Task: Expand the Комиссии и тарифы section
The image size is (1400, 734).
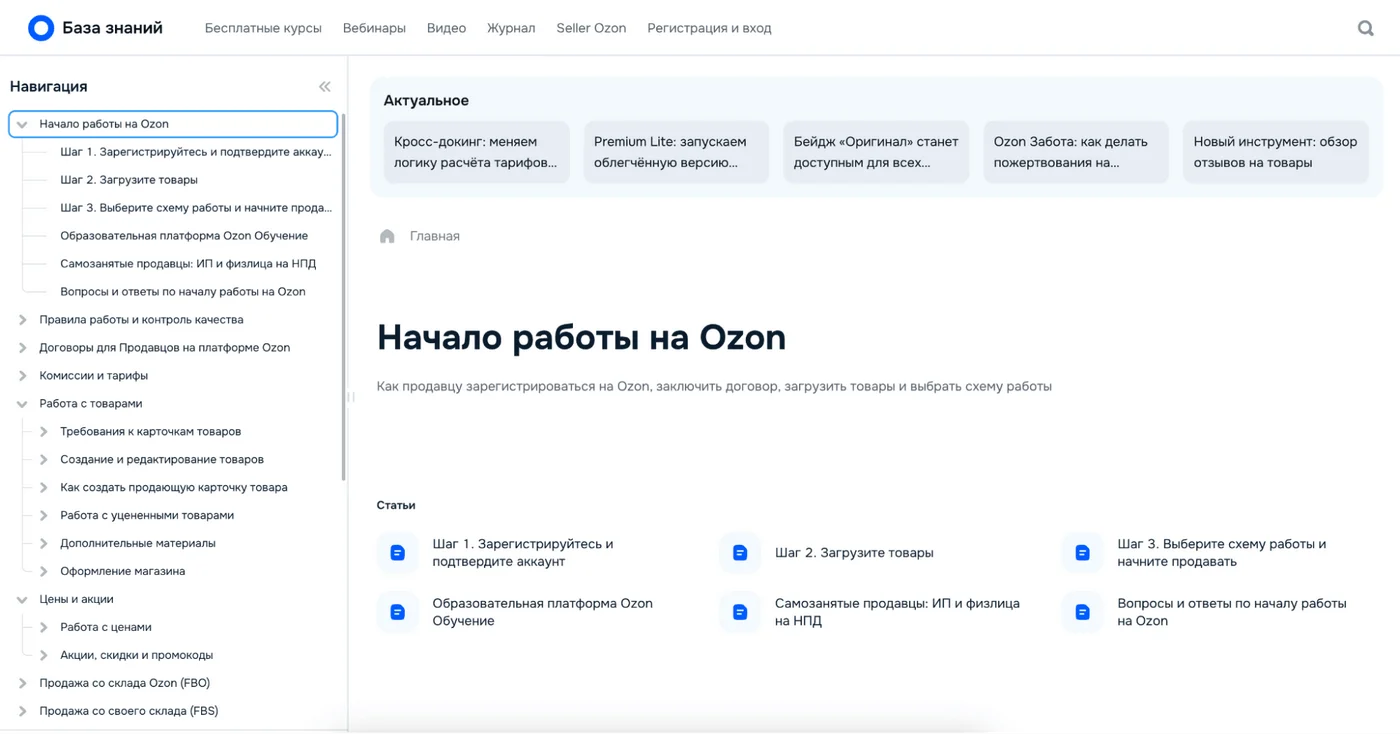Action: tap(22, 376)
